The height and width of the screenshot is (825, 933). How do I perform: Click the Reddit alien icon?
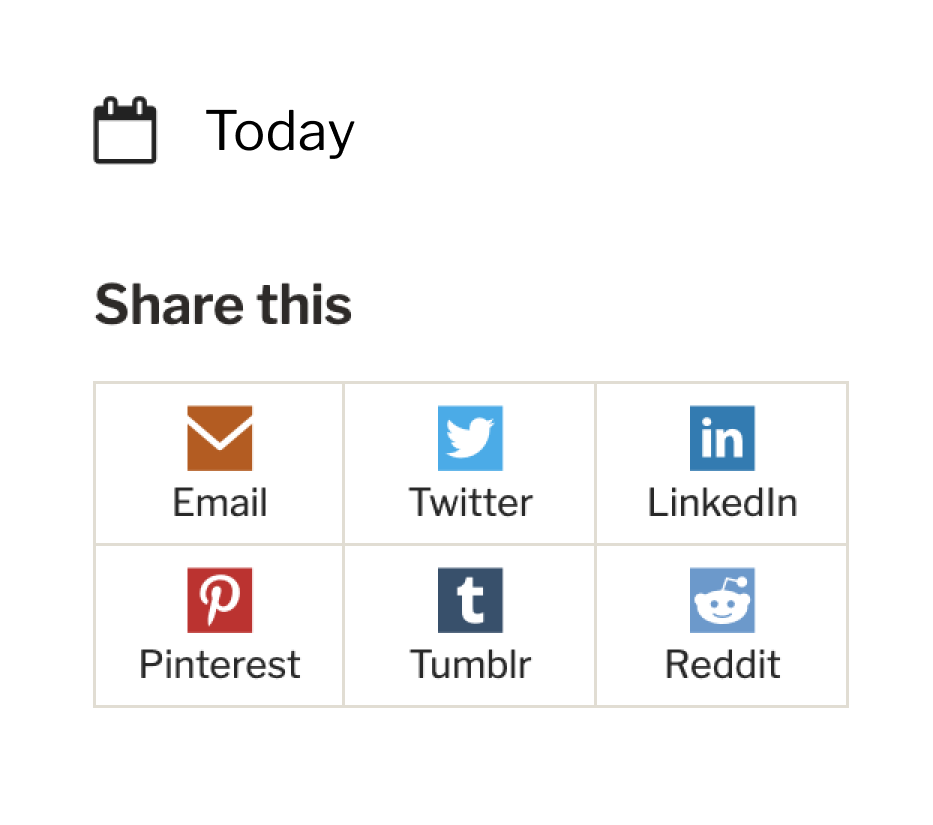coord(722,600)
